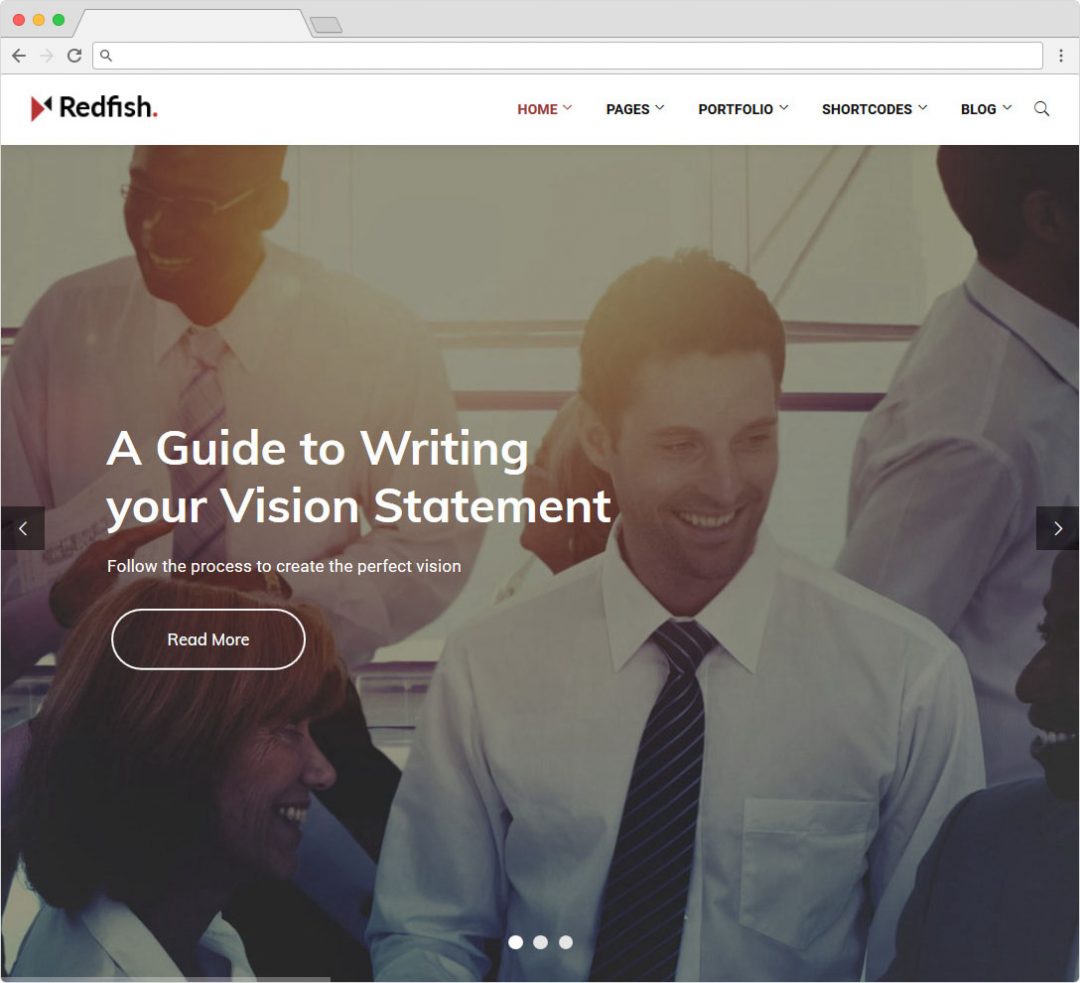Click inside the browser address bar

(x=568, y=56)
